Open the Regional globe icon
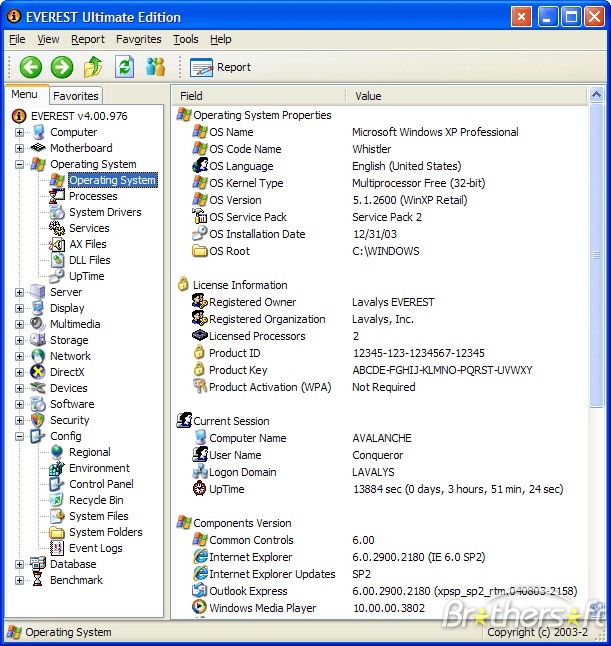Image resolution: width=611 pixels, height=646 pixels. point(57,452)
